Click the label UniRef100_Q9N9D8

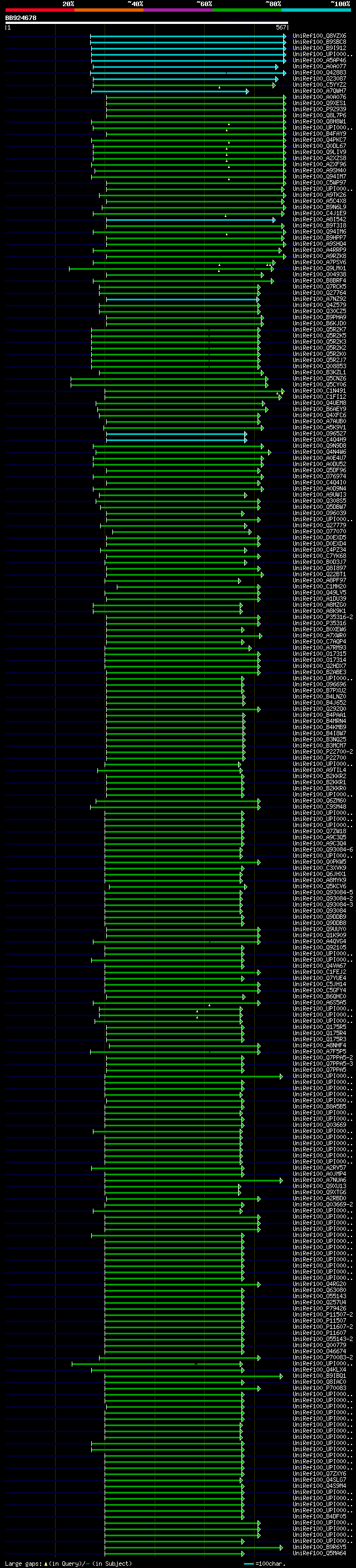pyautogui.click(x=319, y=446)
